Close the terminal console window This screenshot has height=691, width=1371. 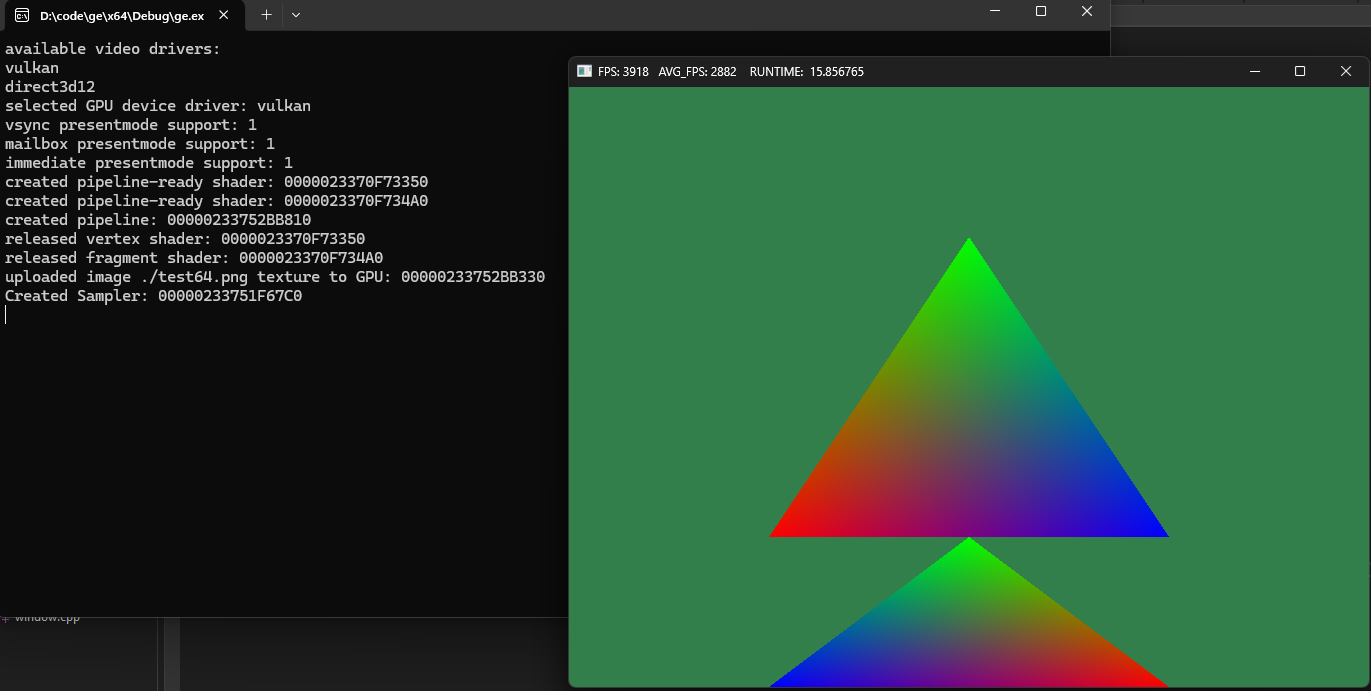click(x=1087, y=11)
